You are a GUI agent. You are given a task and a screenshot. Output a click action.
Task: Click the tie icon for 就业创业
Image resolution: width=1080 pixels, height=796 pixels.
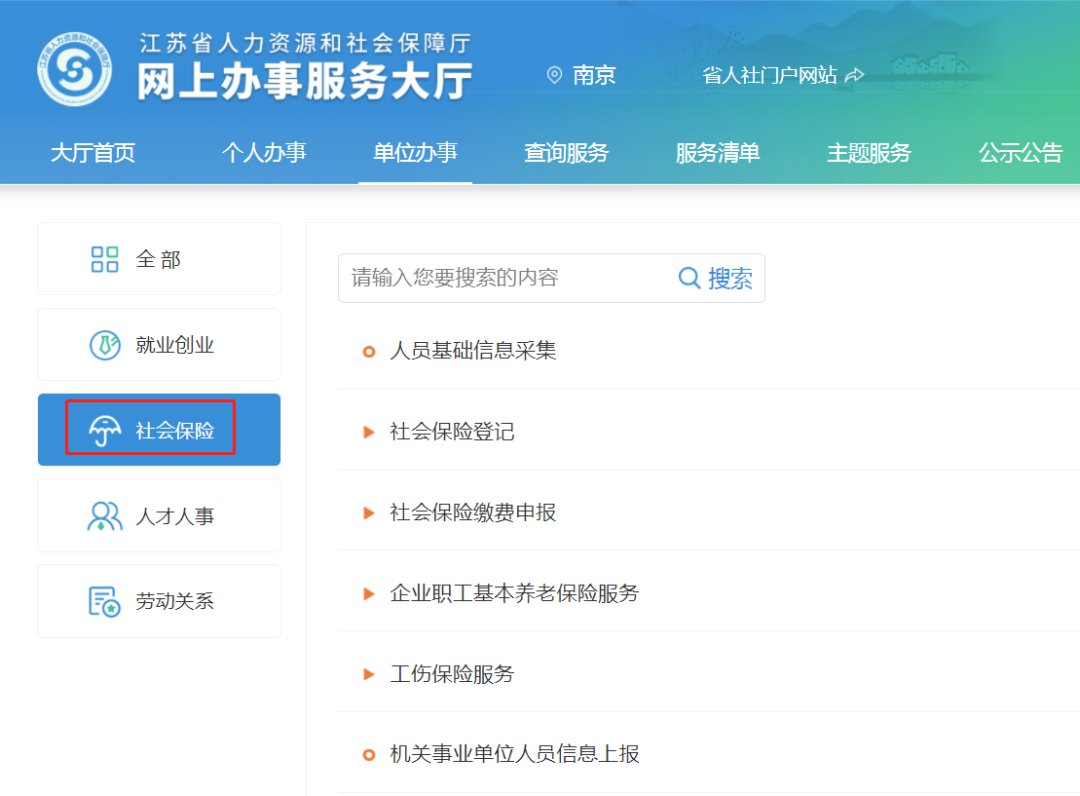105,346
